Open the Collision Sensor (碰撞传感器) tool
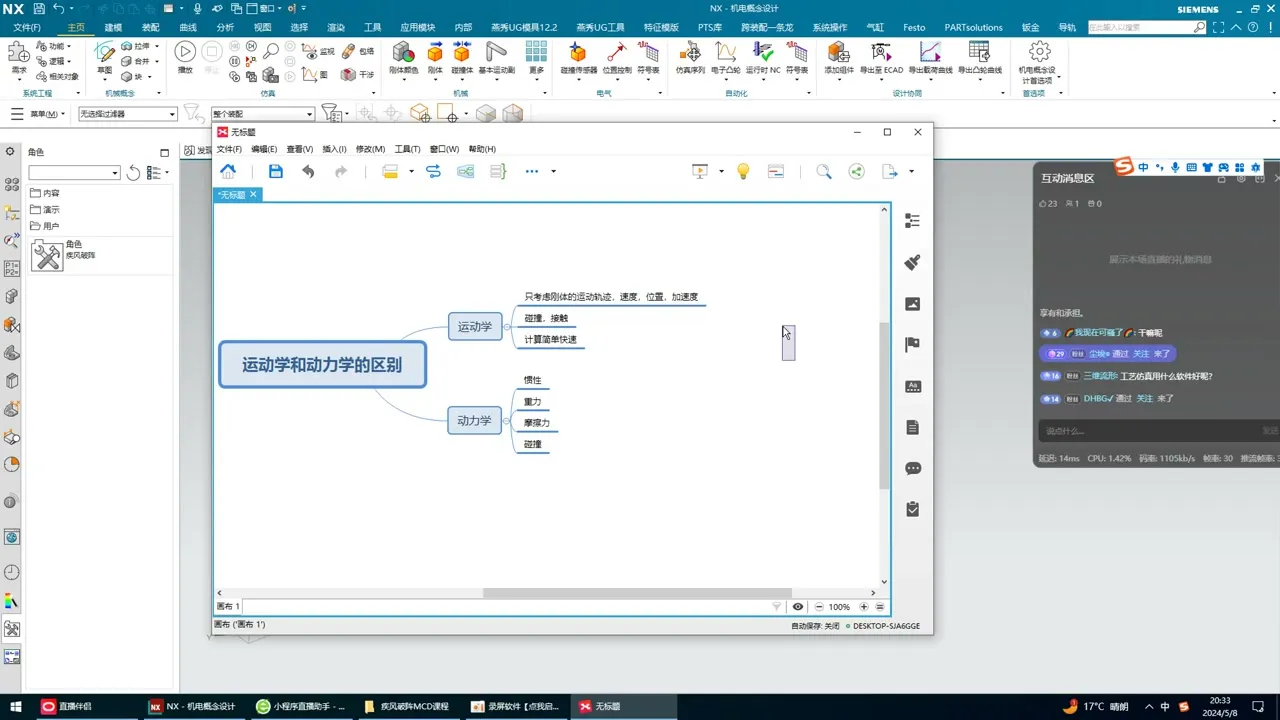This screenshot has height=720, width=1280. tap(578, 57)
